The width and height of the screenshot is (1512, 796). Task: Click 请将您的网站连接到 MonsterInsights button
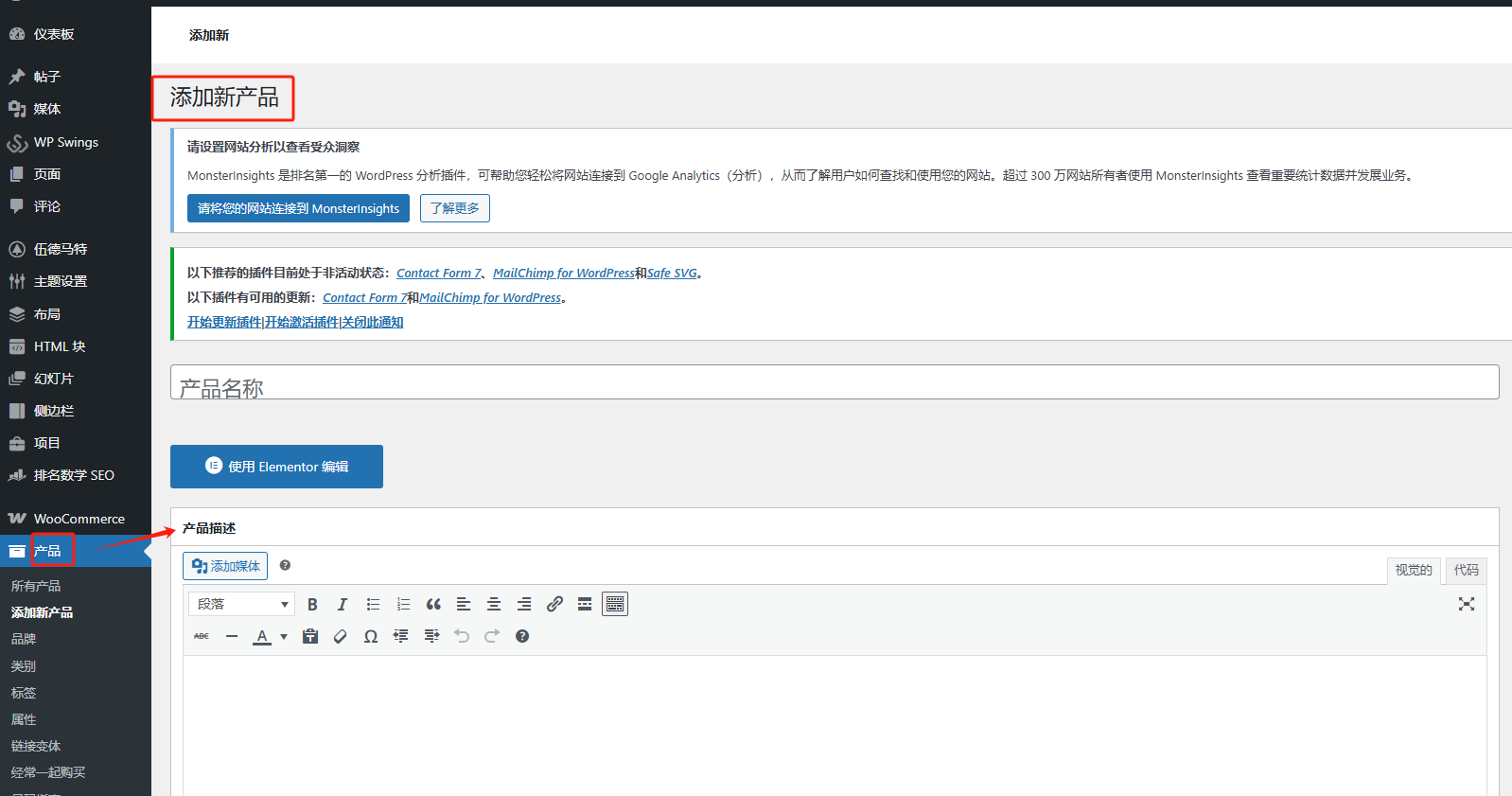point(298,208)
